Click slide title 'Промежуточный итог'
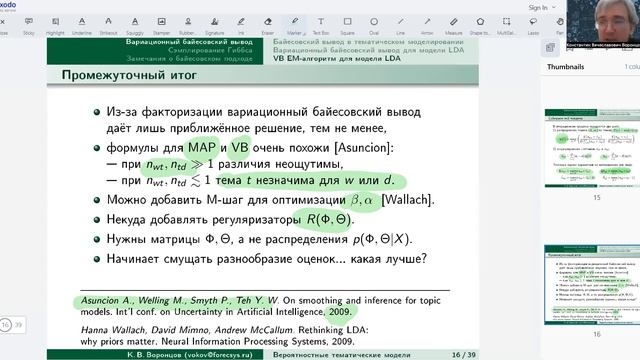This screenshot has height=360, width=640. tap(129, 75)
